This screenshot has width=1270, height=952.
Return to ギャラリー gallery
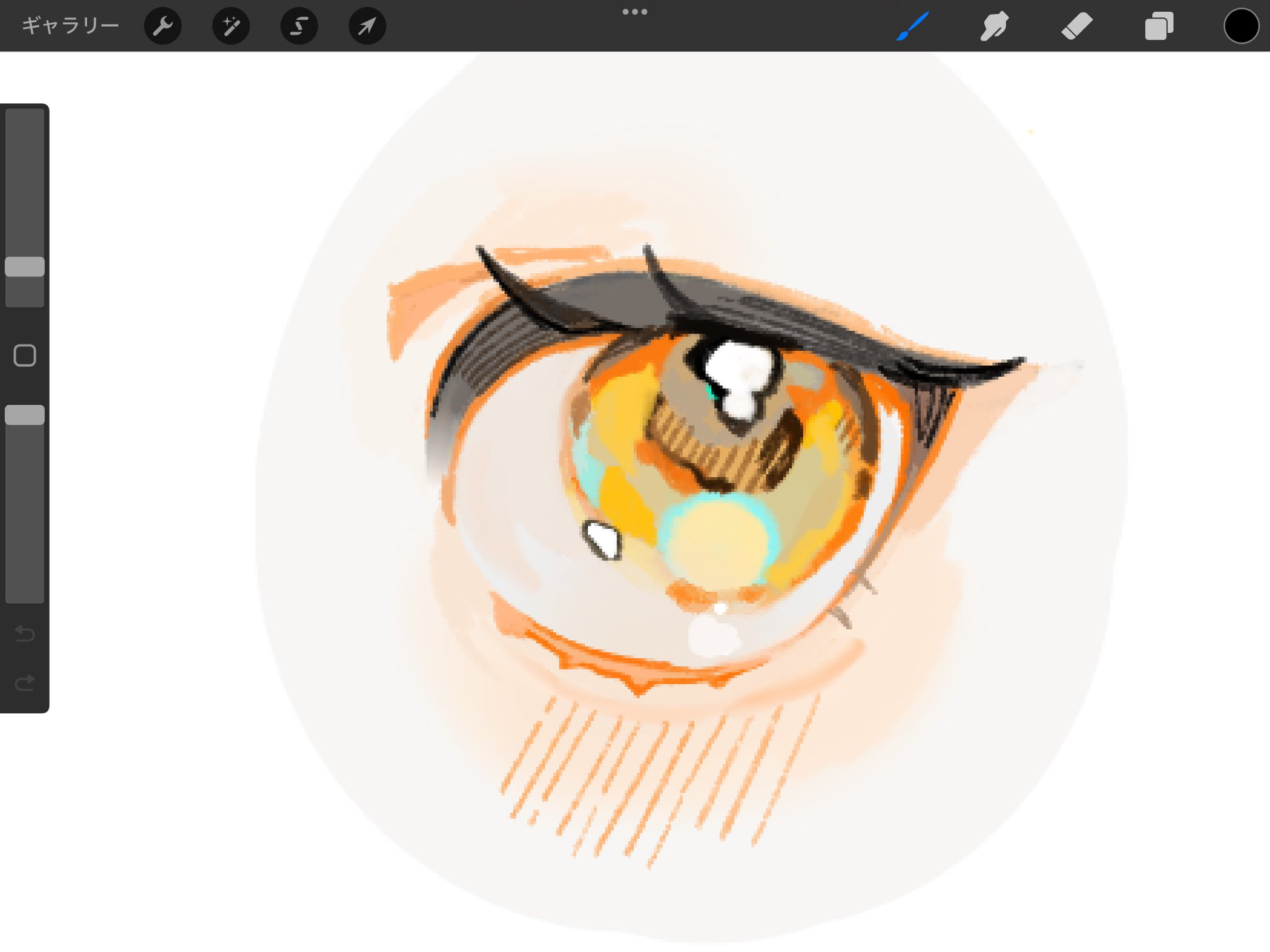(70, 26)
